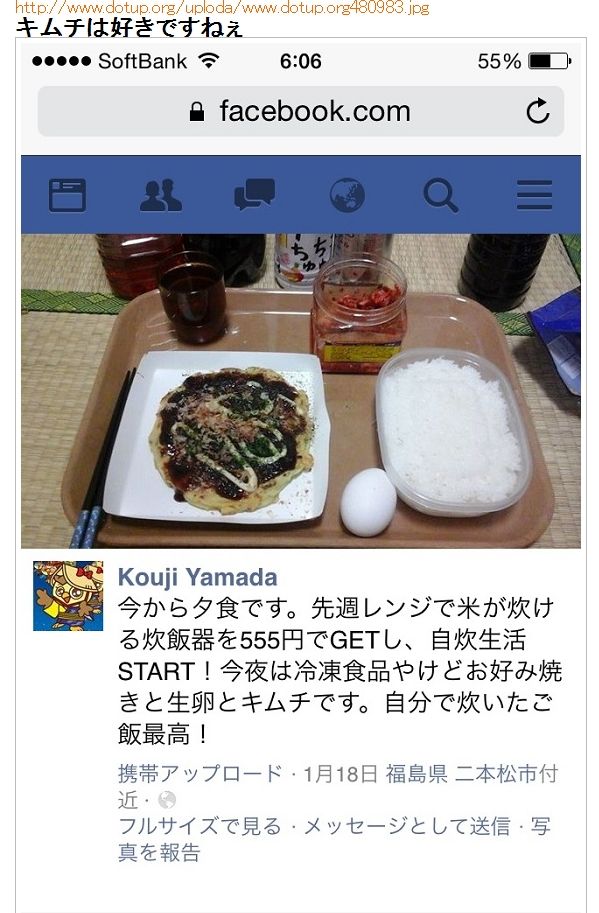Click the facebook.com address bar

[x=301, y=111]
